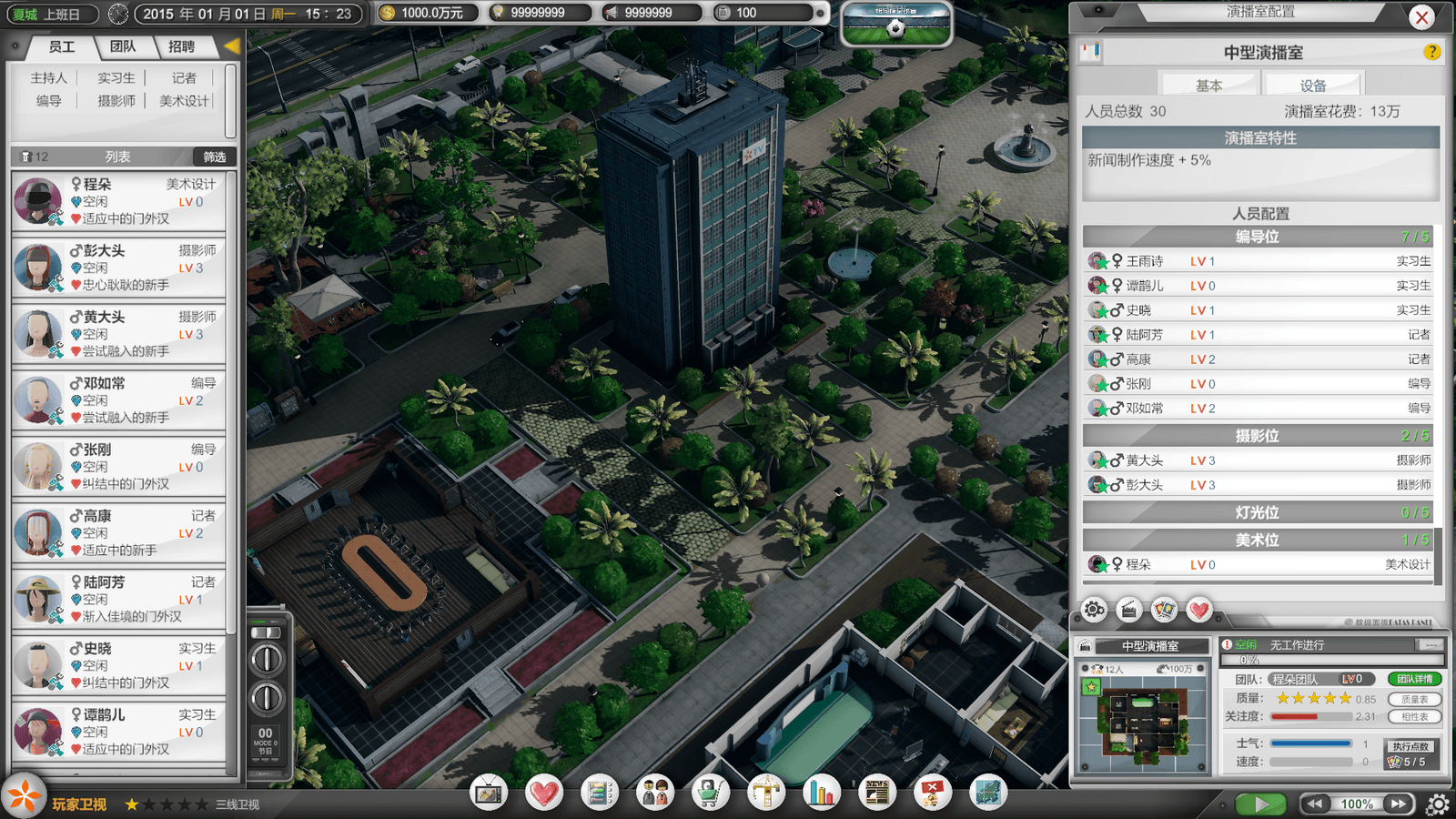The width and height of the screenshot is (1456, 819).
Task: Slow down game speed with rewind arrows
Action: [1314, 804]
